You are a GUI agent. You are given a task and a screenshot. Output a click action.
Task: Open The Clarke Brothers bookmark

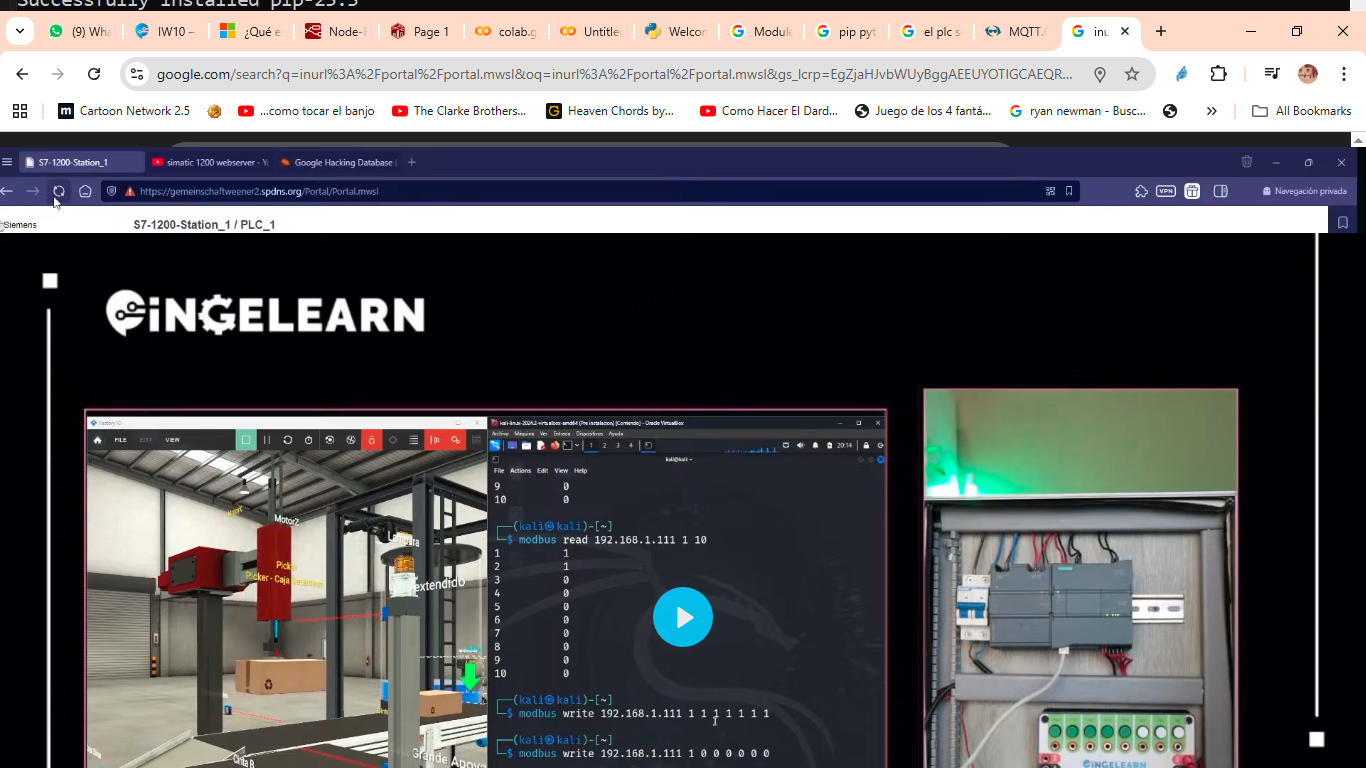pos(459,111)
